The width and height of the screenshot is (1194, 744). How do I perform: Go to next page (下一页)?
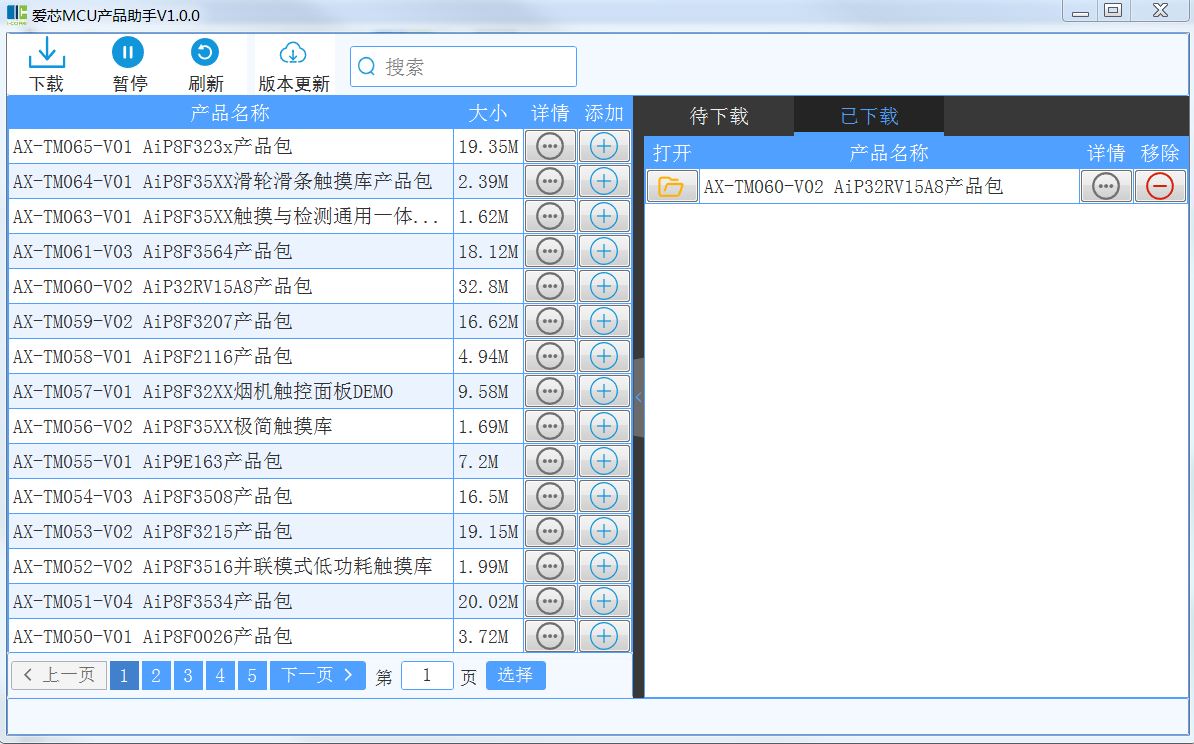pos(317,676)
